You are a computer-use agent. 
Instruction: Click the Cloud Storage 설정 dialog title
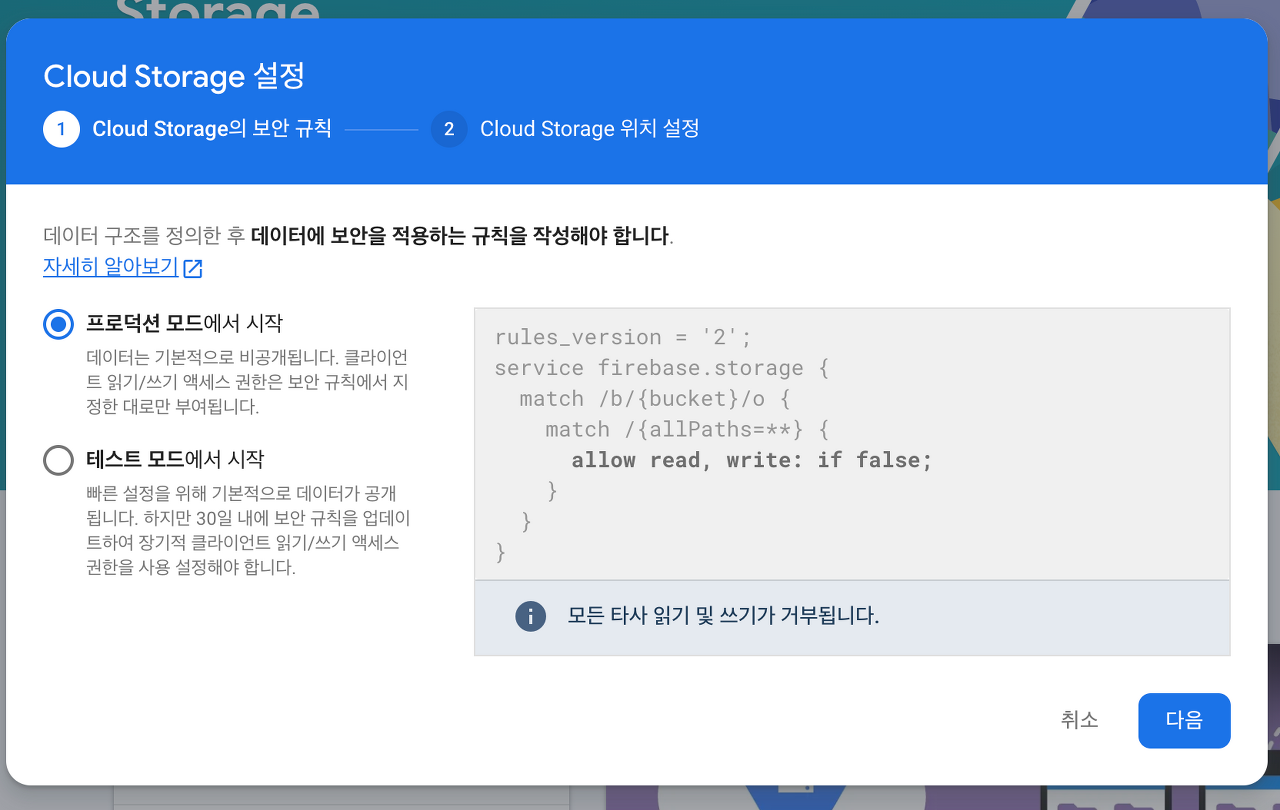pyautogui.click(x=174, y=76)
